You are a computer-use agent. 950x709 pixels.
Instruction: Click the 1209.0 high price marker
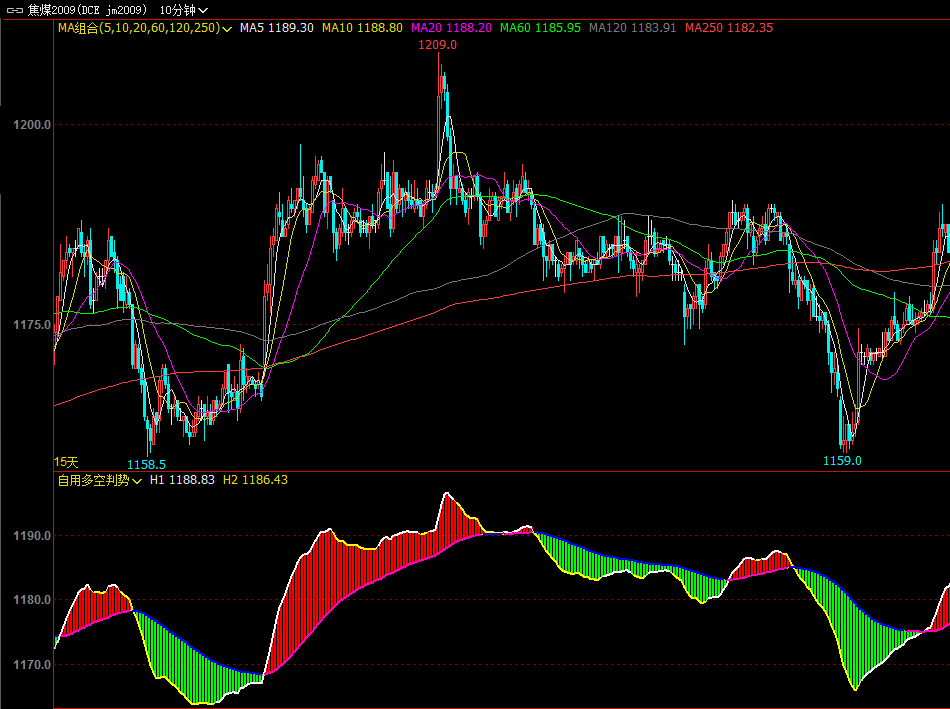tap(437, 45)
